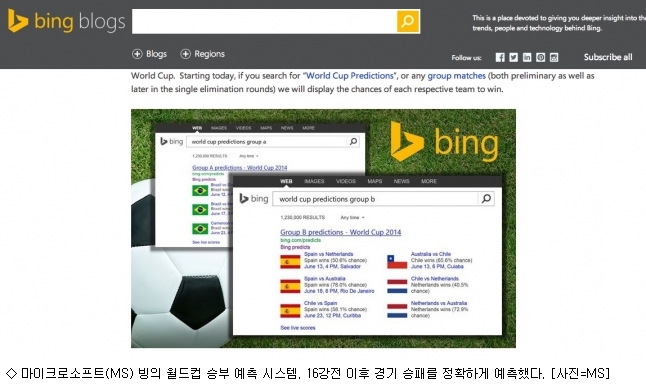Open the World Cup Predictions link
The width and height of the screenshot is (646, 385).
point(350,76)
